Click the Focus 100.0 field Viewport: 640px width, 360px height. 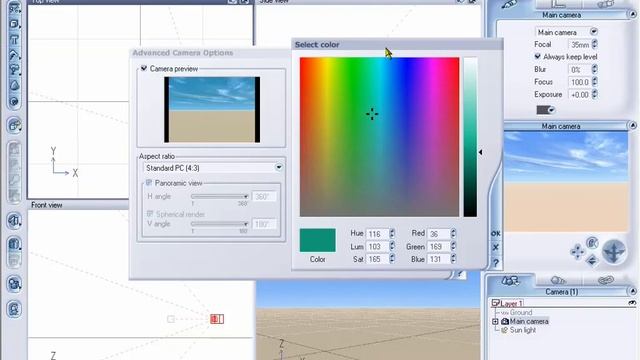pyautogui.click(x=580, y=82)
